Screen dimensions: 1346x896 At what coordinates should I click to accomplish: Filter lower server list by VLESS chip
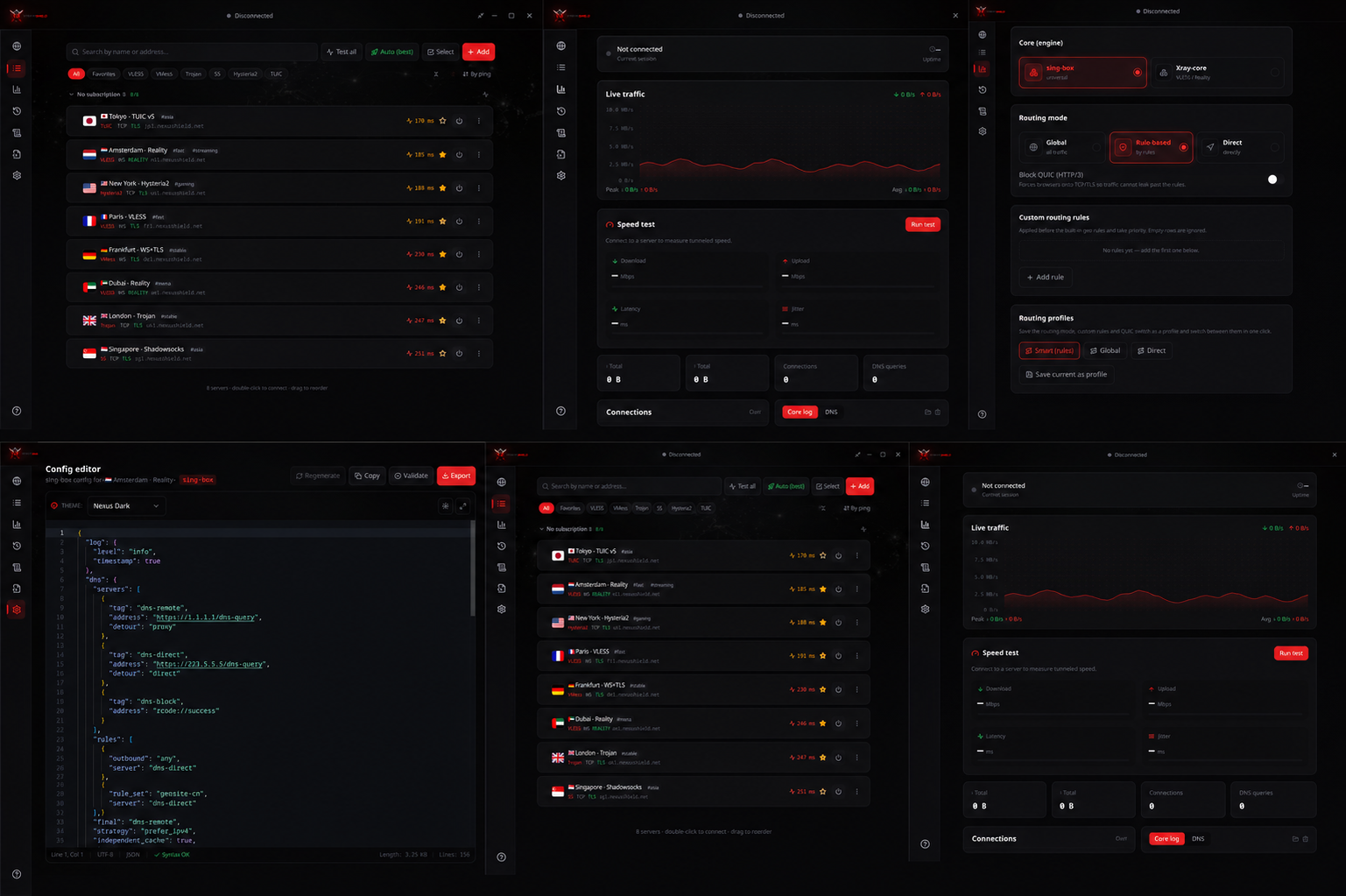click(597, 508)
